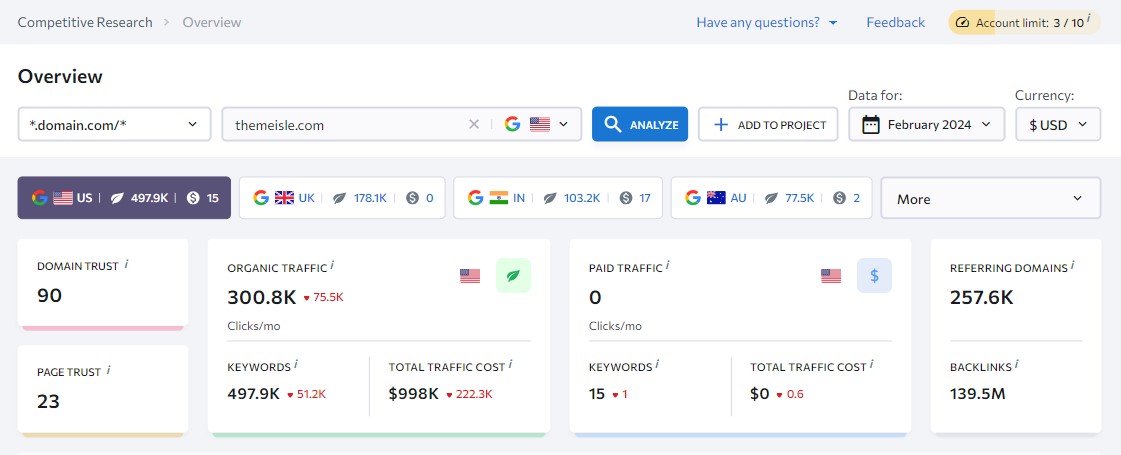Viewport: 1121px width, 455px height.
Task: Open the $ USD currency dropdown
Action: pyautogui.click(x=1058, y=124)
